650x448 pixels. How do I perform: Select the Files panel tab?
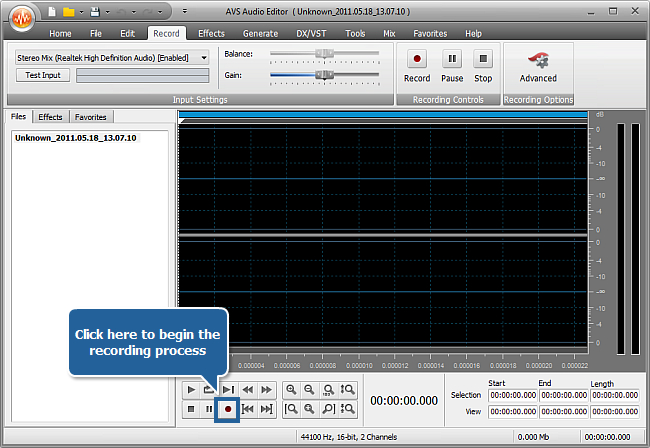coord(18,116)
